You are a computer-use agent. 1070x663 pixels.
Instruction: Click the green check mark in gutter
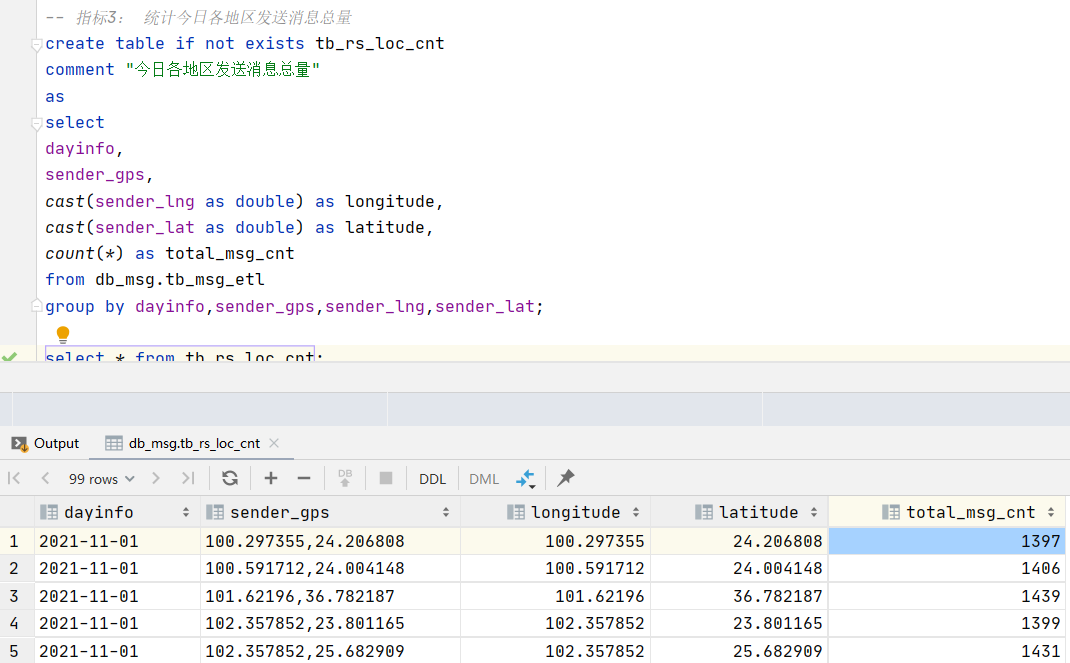10,355
